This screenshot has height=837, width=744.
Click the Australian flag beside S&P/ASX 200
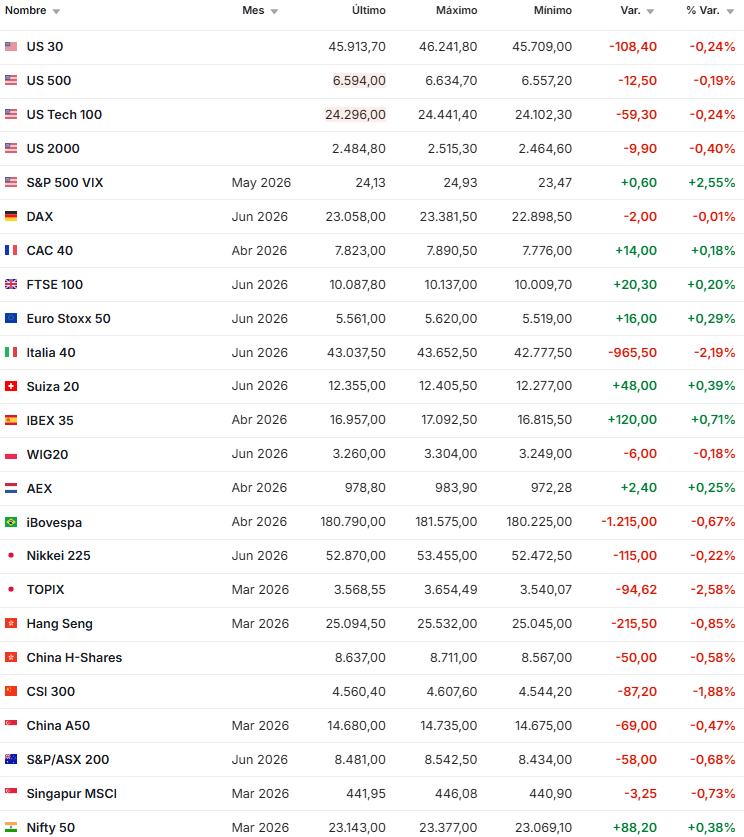(12, 759)
